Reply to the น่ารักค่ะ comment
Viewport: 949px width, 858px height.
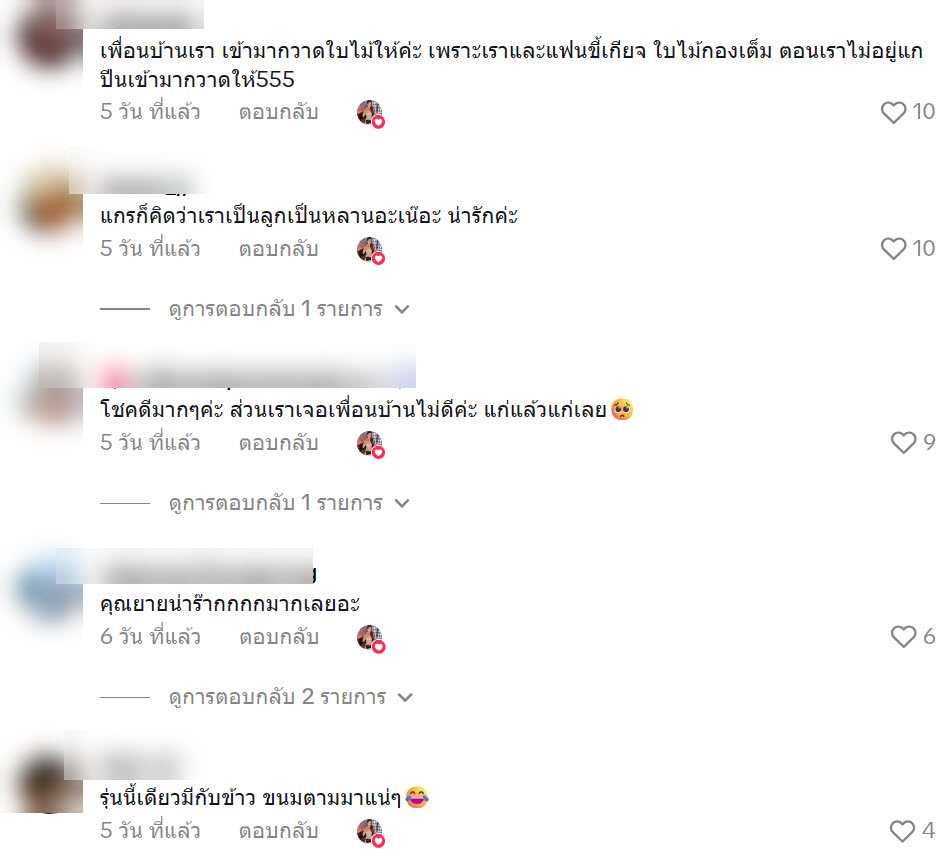pos(278,249)
